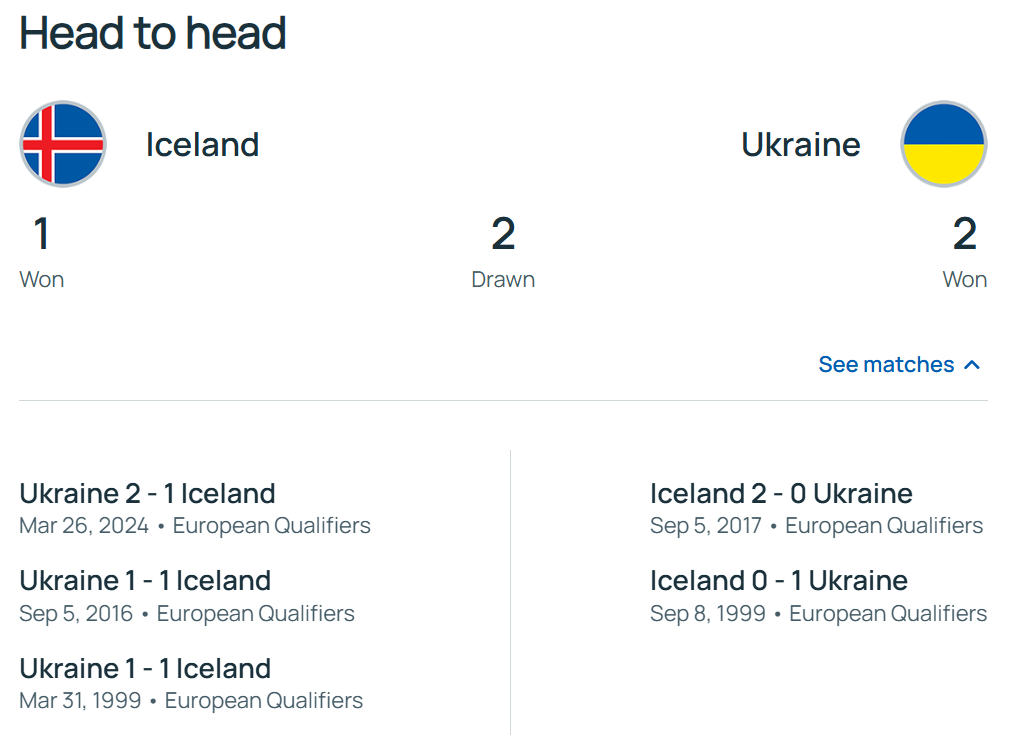The width and height of the screenshot is (1017, 746).
Task: Select the Ukraine team name
Action: (800, 145)
